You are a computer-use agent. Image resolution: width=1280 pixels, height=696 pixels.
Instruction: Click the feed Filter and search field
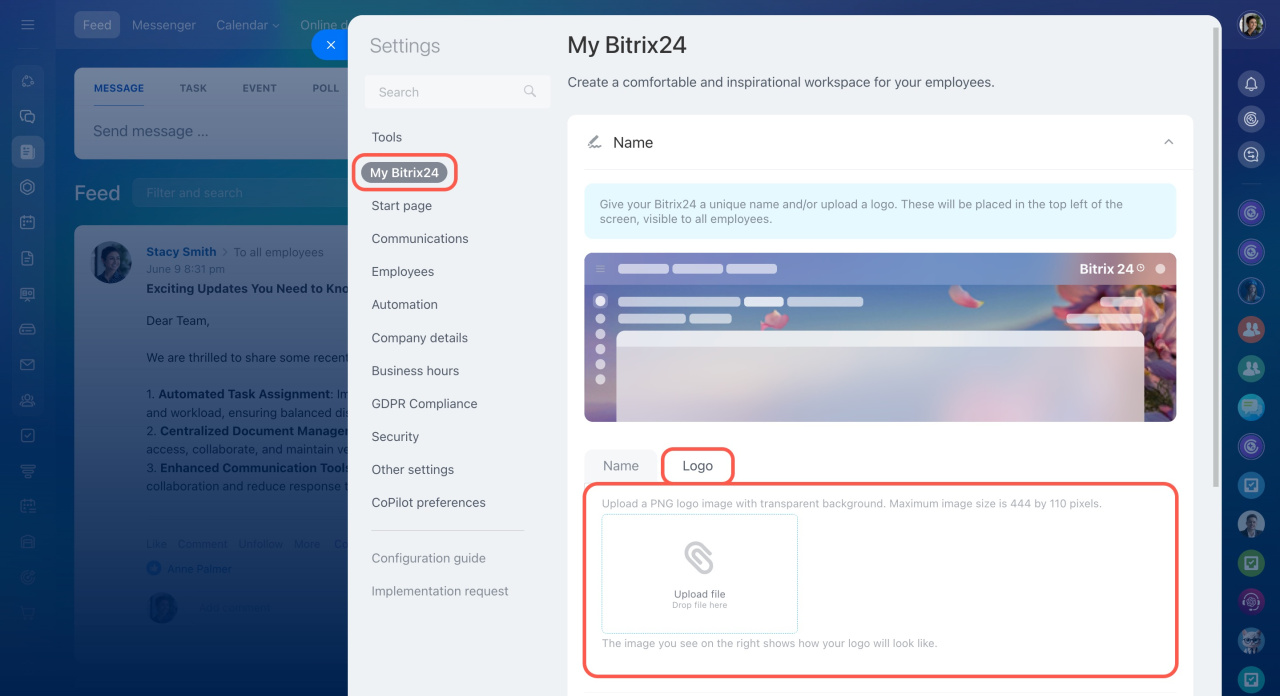(x=240, y=193)
